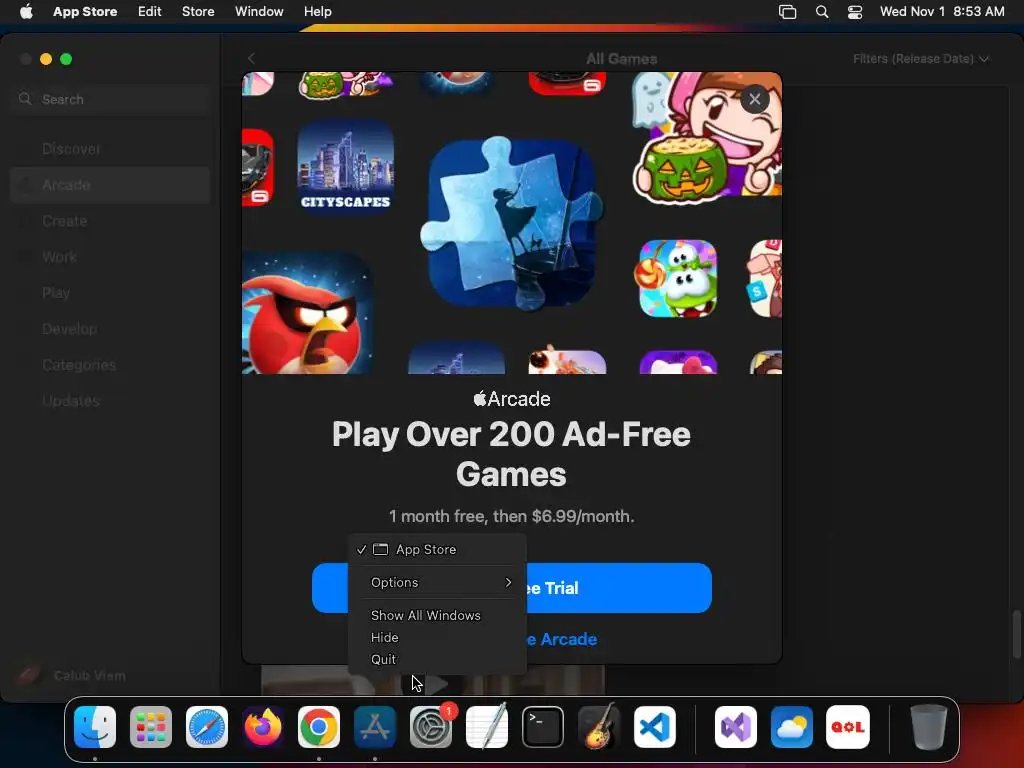This screenshot has height=768, width=1024.
Task: Click the blue free Trial button
Action: click(512, 588)
